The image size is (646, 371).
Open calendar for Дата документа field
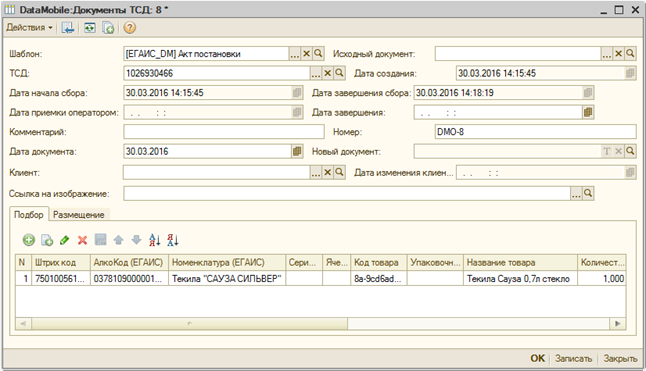297,151
